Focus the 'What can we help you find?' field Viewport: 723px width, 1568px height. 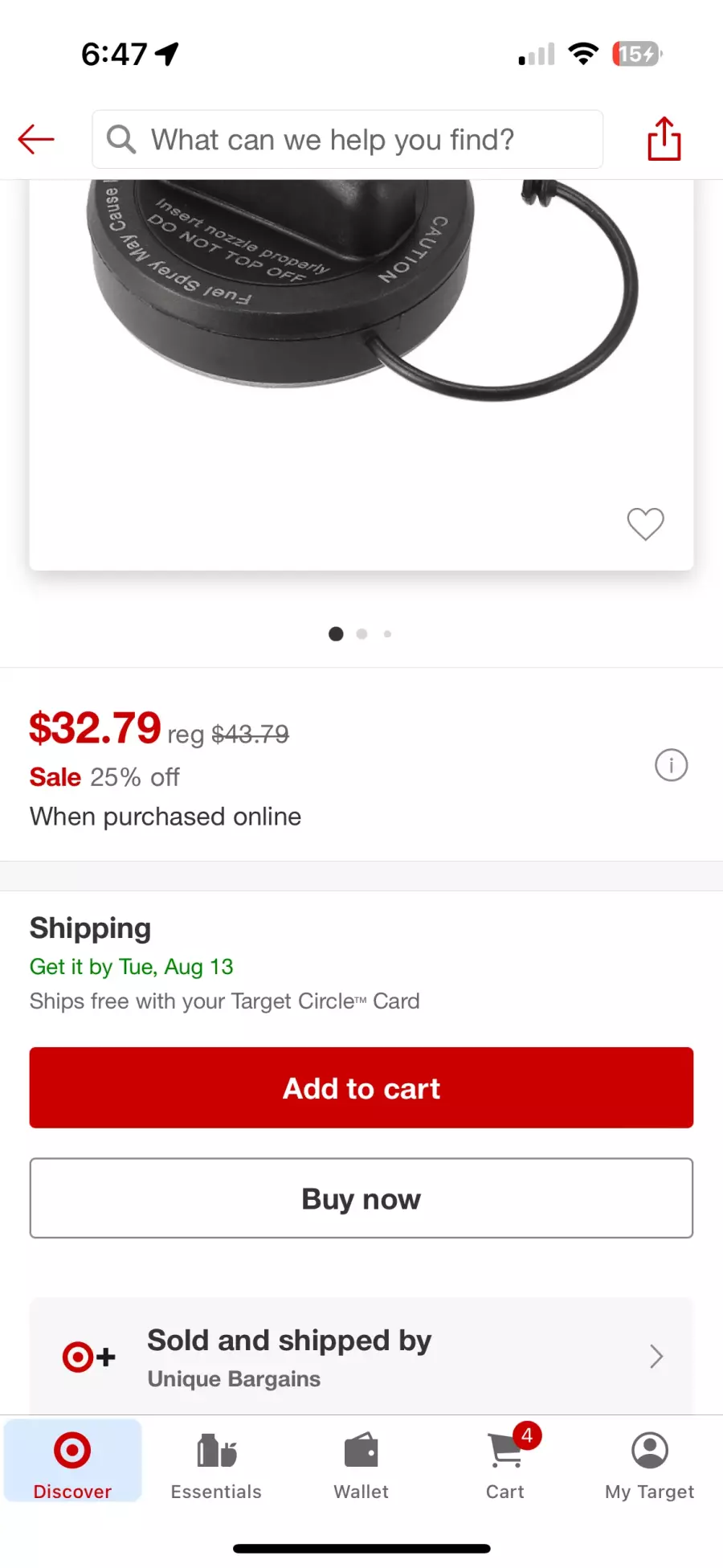click(347, 139)
